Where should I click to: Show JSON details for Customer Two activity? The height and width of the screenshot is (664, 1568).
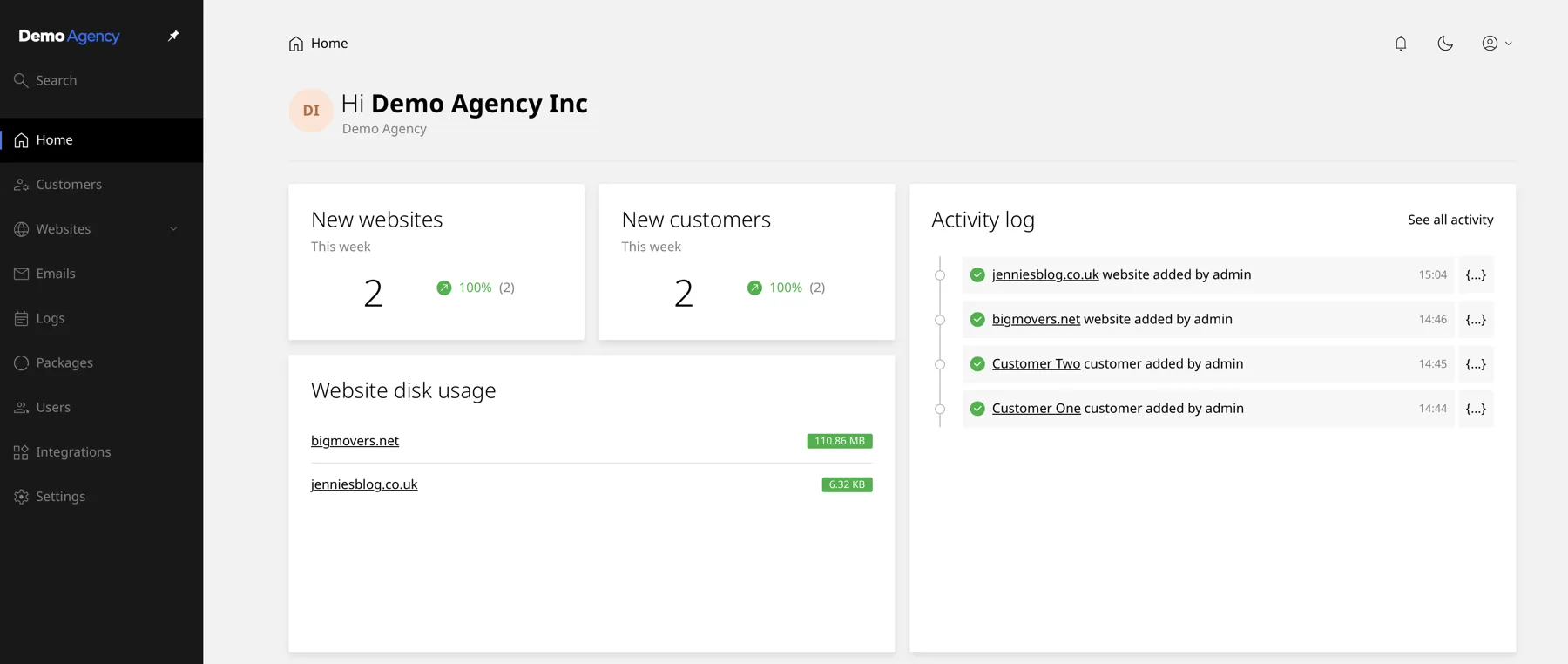pos(1476,363)
